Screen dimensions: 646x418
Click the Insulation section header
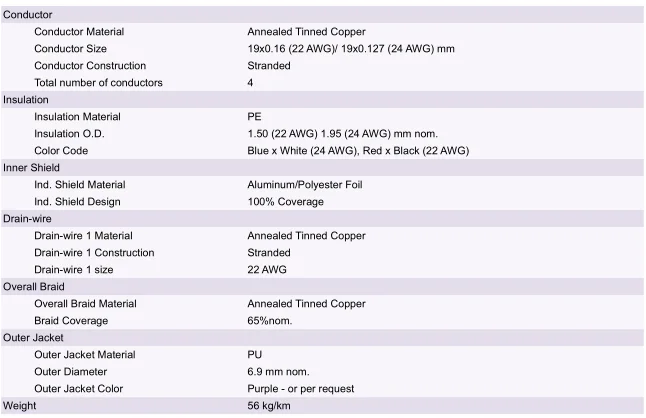(26, 100)
